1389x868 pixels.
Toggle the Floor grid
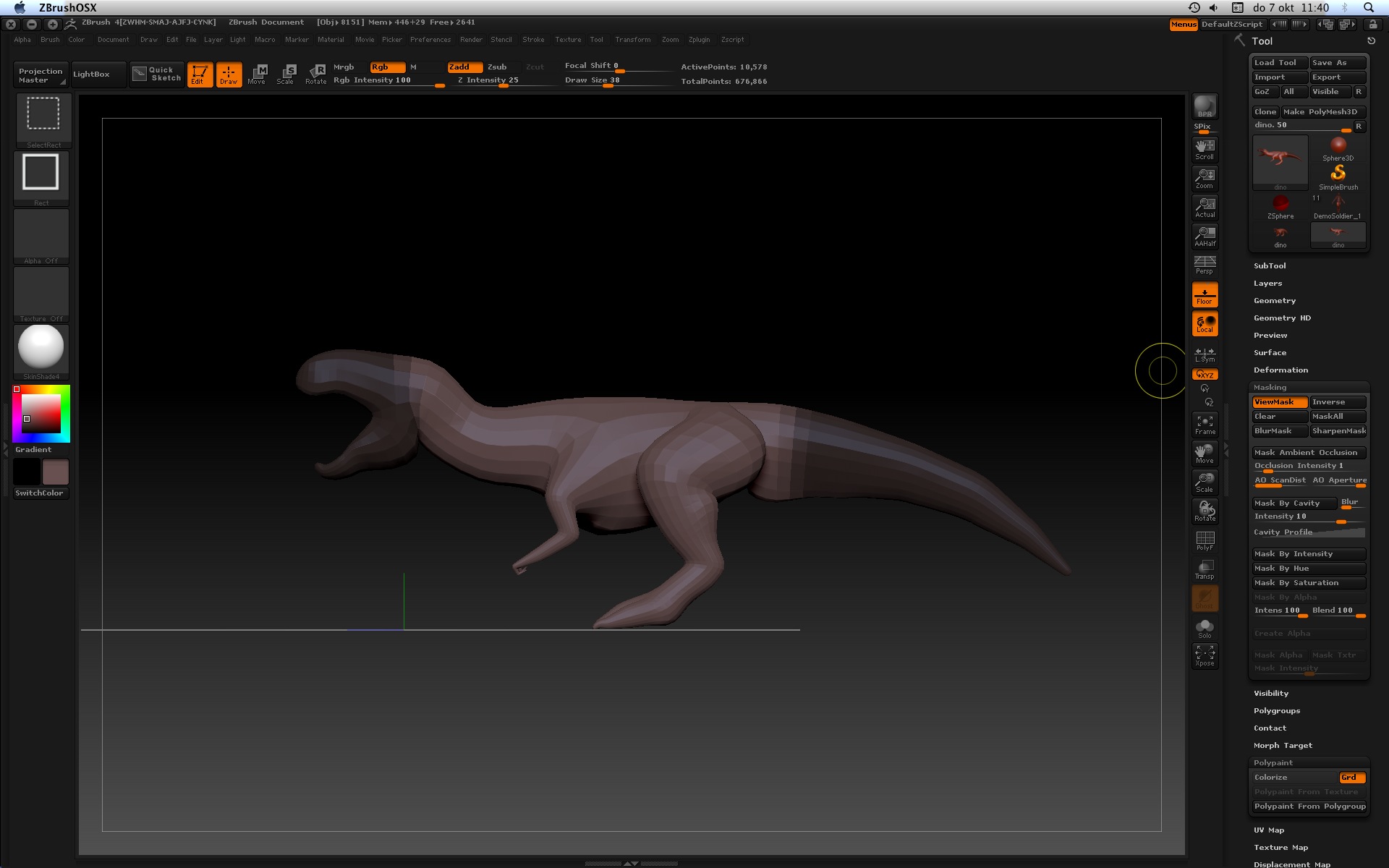(x=1205, y=294)
